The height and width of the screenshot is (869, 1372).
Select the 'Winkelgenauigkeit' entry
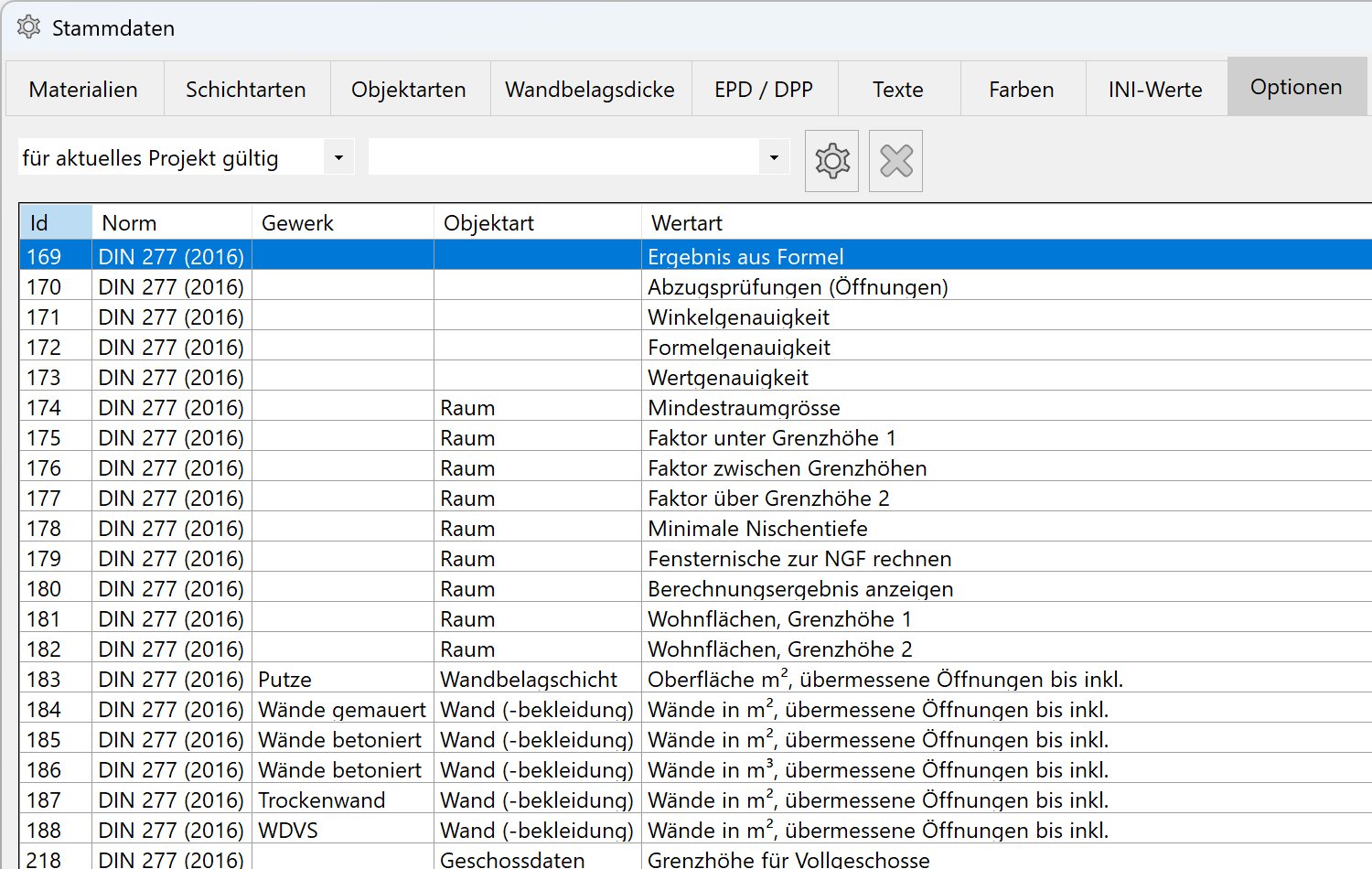point(695,316)
